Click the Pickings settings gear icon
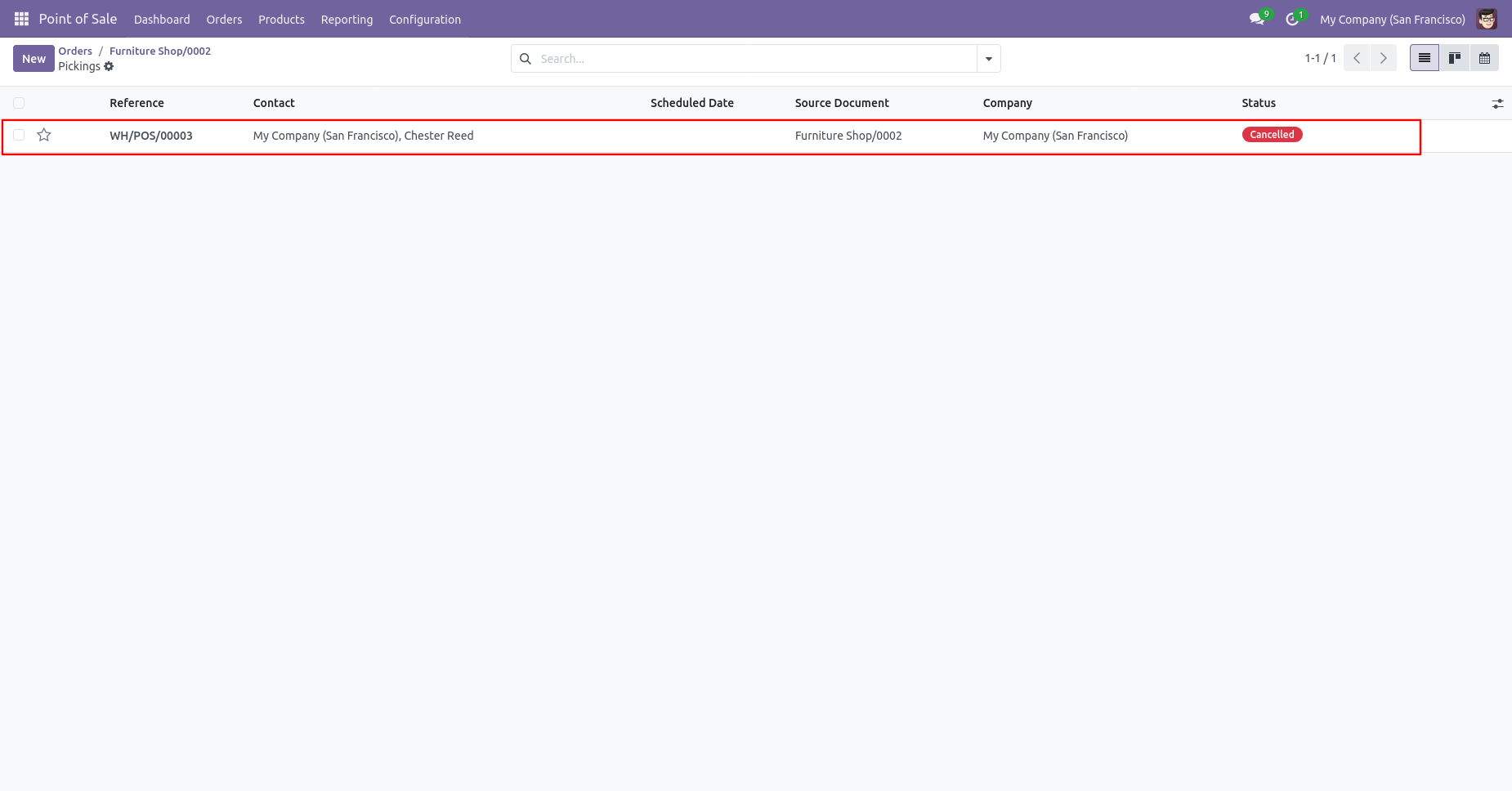 coord(109,66)
